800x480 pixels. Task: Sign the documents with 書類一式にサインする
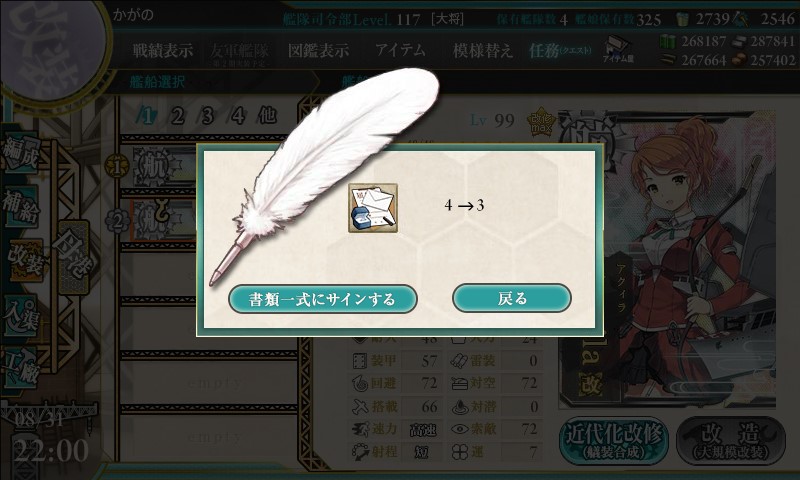point(322,299)
